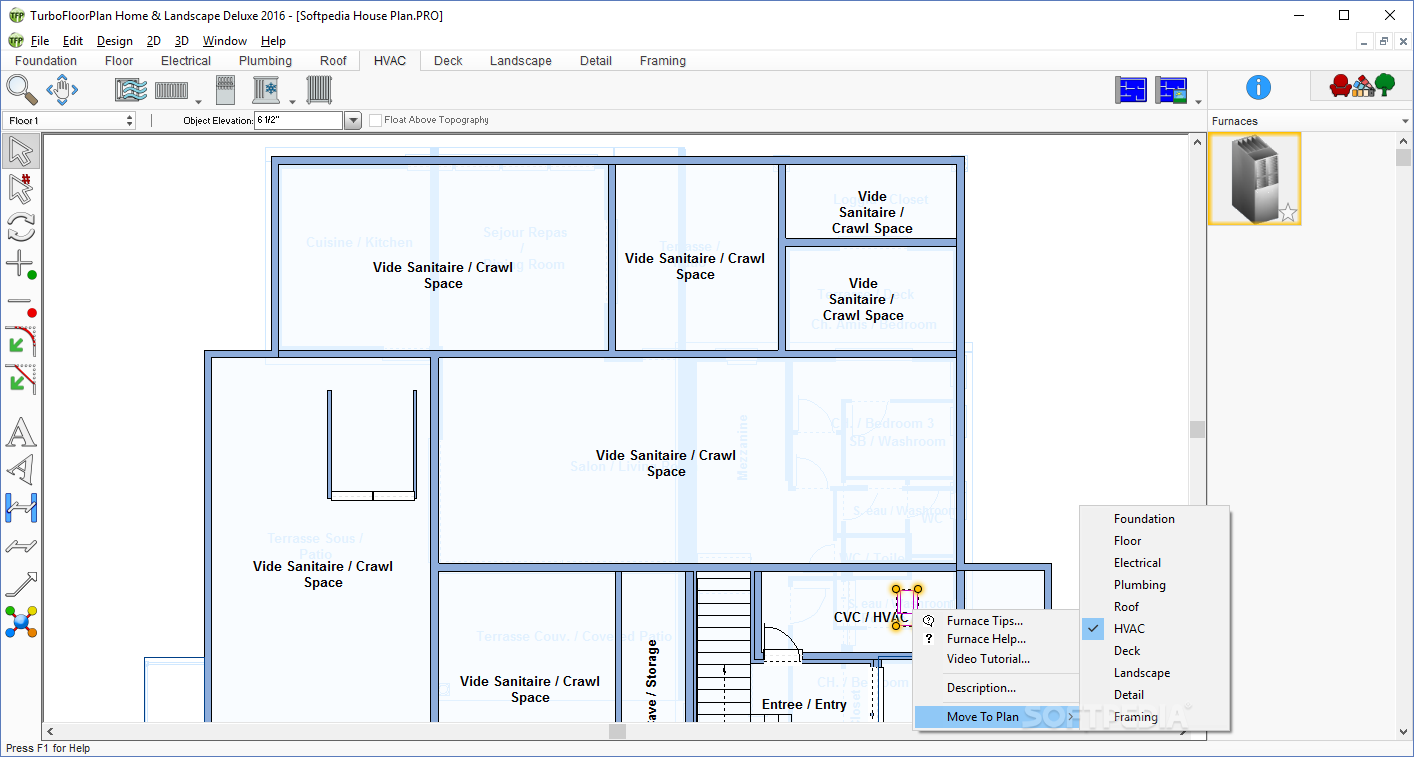Open the split 2D/3D view icon
This screenshot has height=757, width=1414.
(1172, 91)
